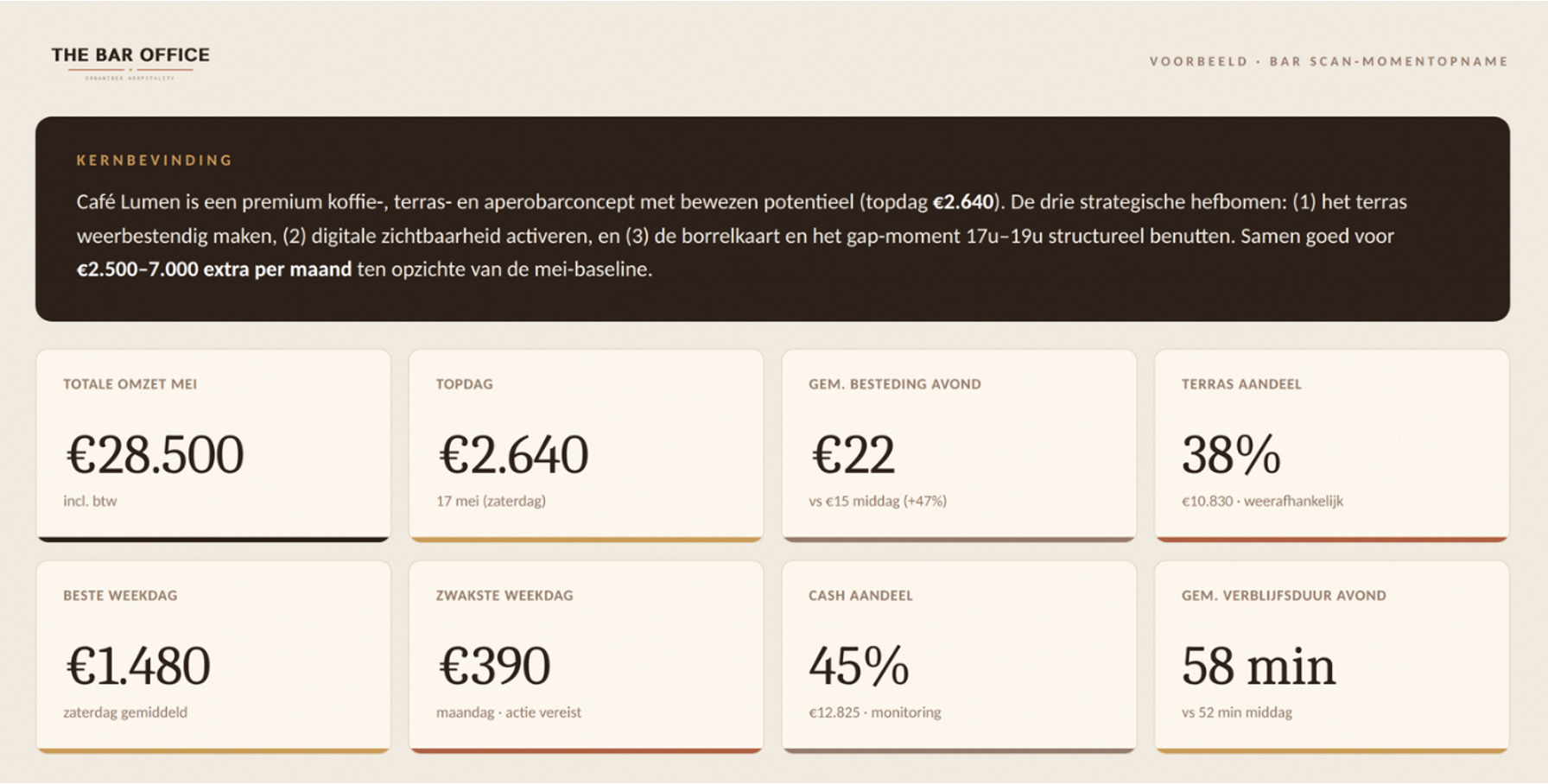Click the Zwakste Weekdag €390 card
The image size is (1548, 784).
coord(586,657)
